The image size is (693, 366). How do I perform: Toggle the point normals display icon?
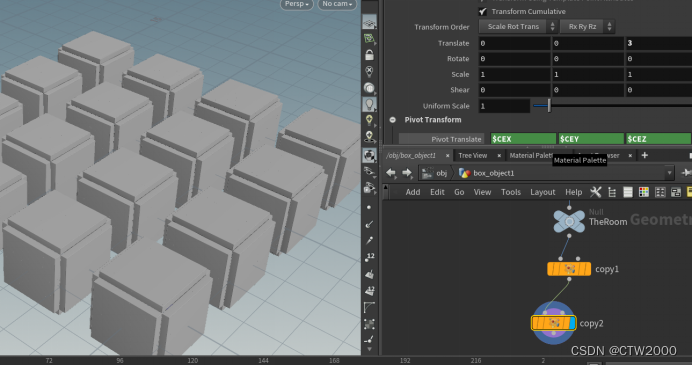[x=369, y=225]
